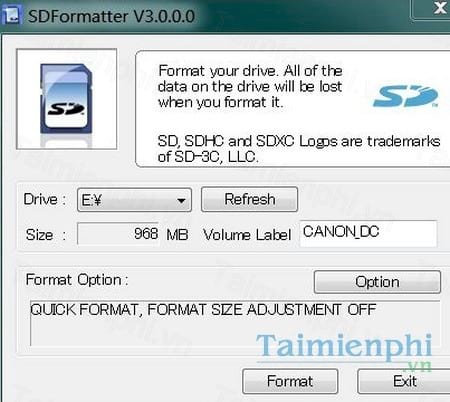450x402 pixels.
Task: Click the Exit button
Action: [404, 381]
